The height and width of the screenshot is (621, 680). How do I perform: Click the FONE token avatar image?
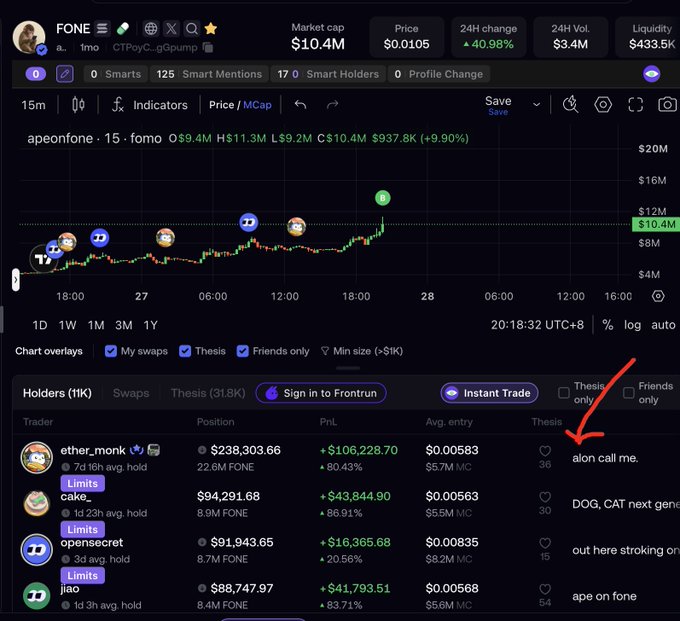pyautogui.click(x=29, y=37)
